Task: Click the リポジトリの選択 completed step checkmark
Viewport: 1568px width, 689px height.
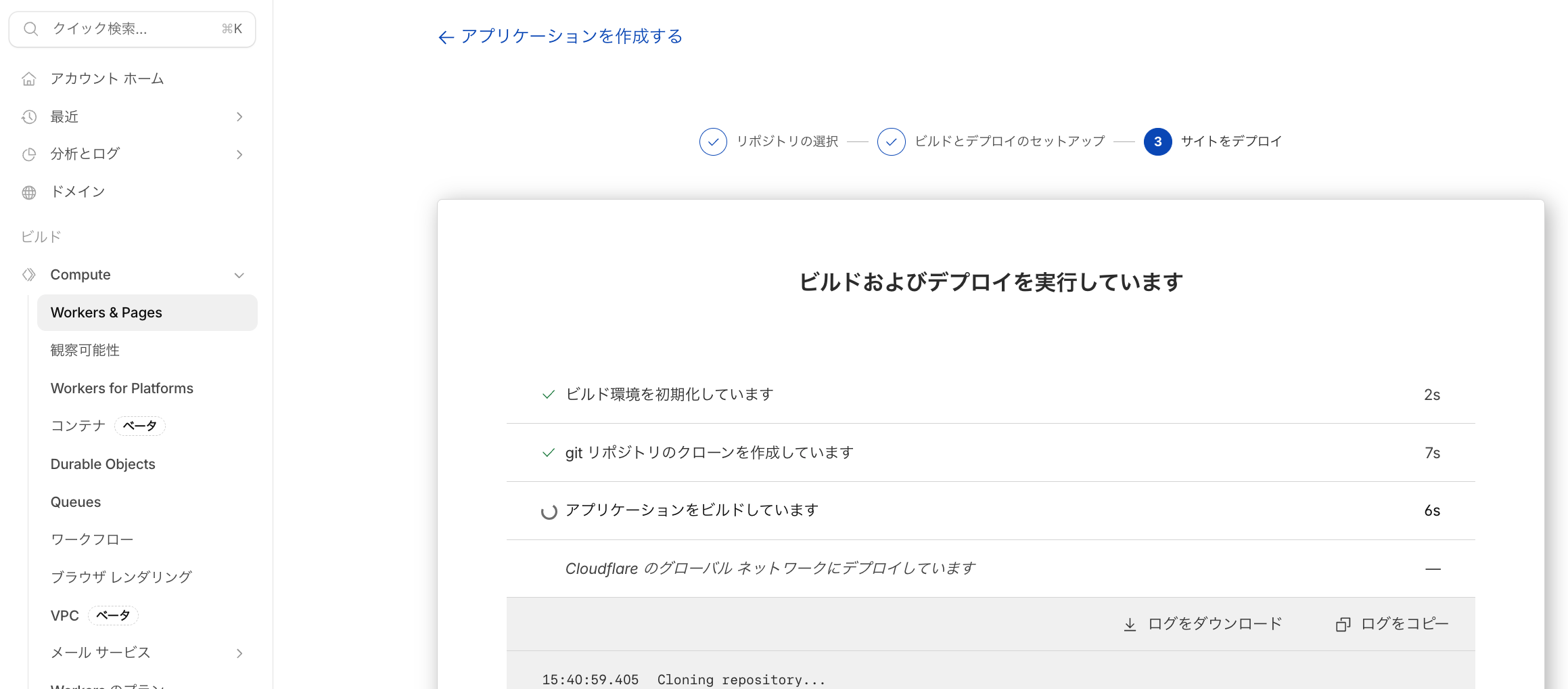Action: click(713, 141)
